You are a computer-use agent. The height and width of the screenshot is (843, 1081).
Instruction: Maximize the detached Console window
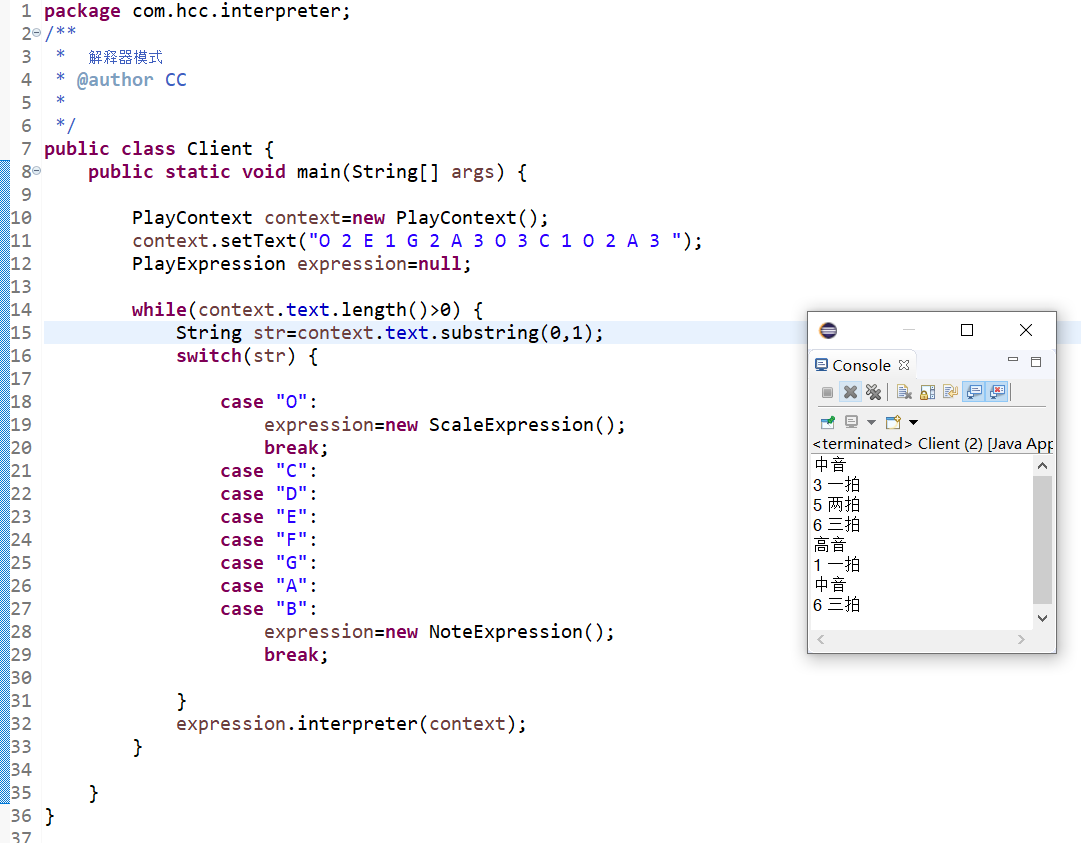pos(967,330)
